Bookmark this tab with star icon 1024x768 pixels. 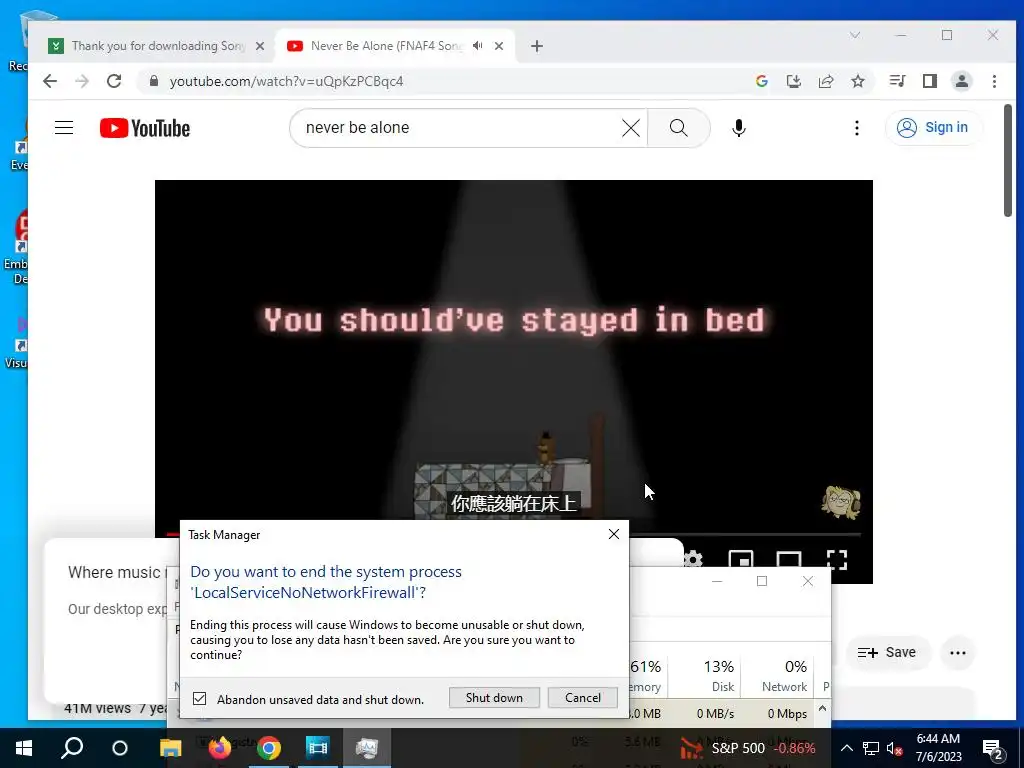[857, 81]
